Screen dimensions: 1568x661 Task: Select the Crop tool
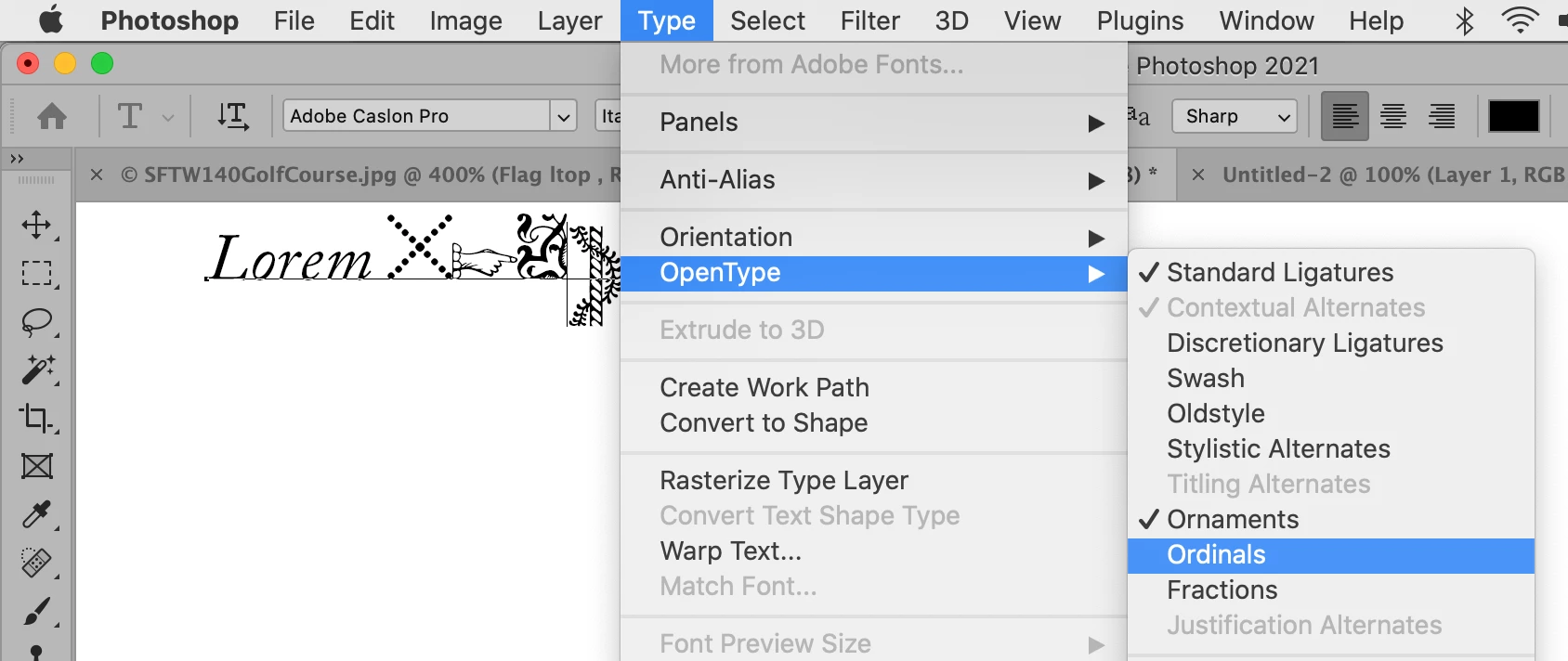[36, 418]
